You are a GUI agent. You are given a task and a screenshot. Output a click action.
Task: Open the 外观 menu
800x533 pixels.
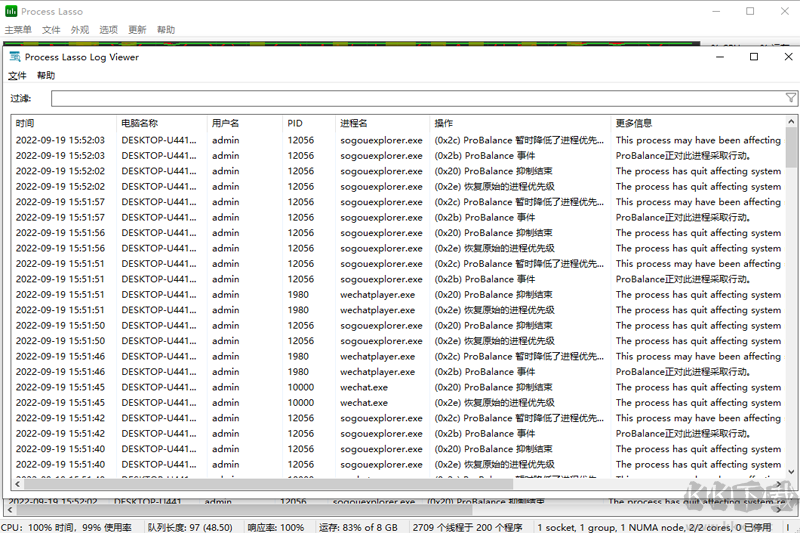coord(80,30)
